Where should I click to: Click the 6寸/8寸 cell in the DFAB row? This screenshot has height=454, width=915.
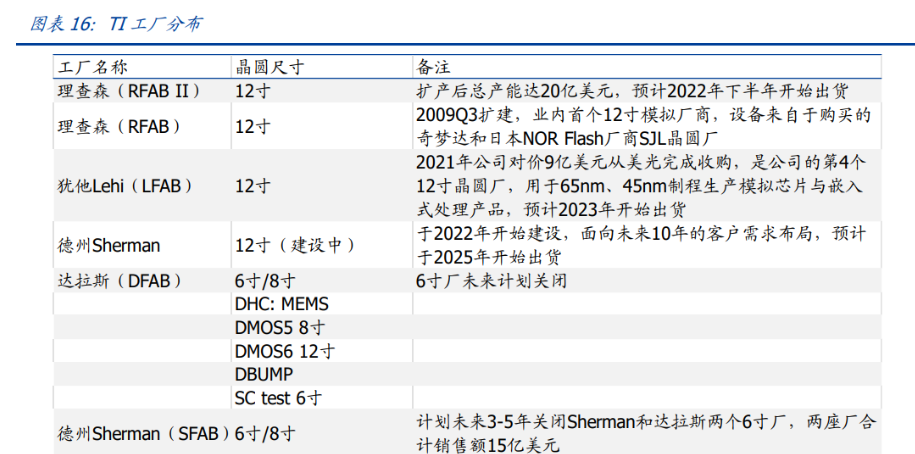click(x=265, y=282)
